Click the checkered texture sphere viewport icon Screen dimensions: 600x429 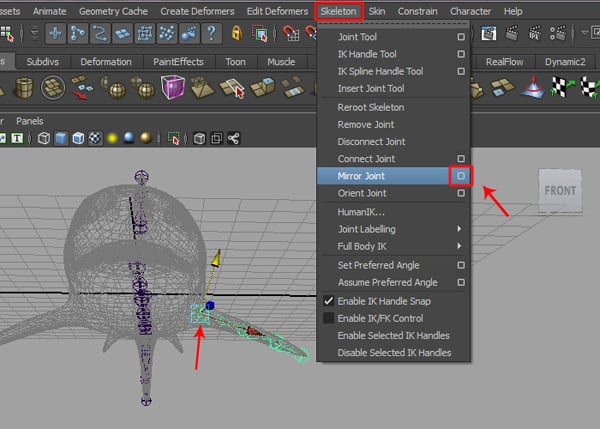coord(95,139)
